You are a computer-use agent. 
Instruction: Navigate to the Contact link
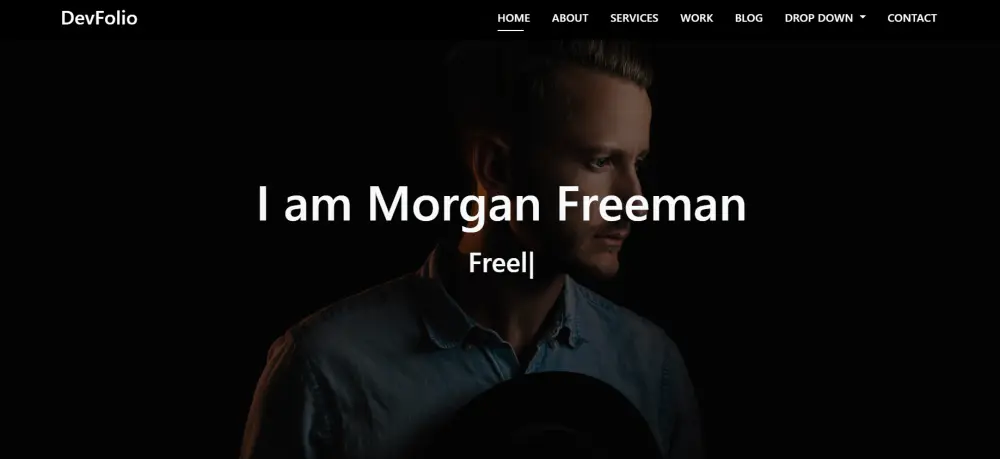coord(912,18)
